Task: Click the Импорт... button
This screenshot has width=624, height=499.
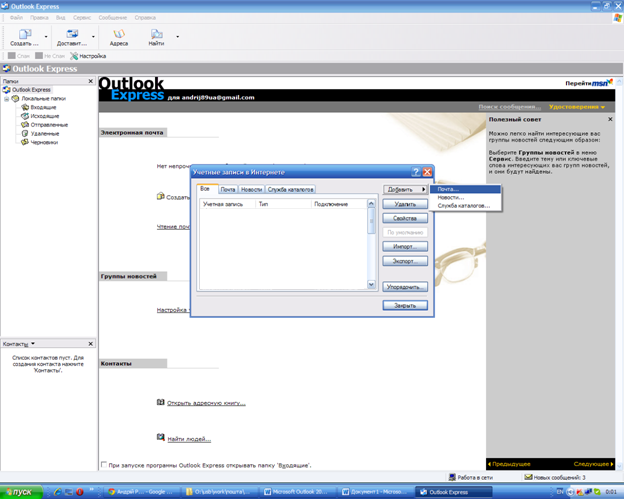Action: point(405,246)
